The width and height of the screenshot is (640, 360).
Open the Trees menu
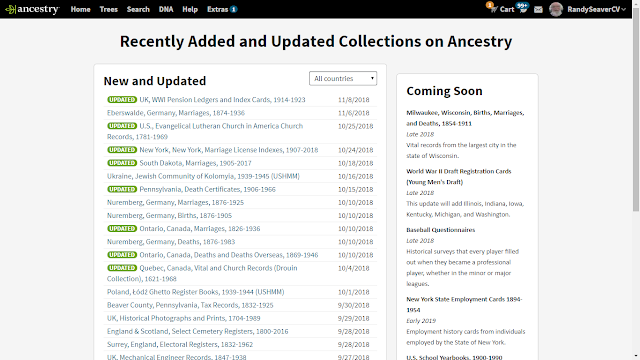(x=109, y=9)
